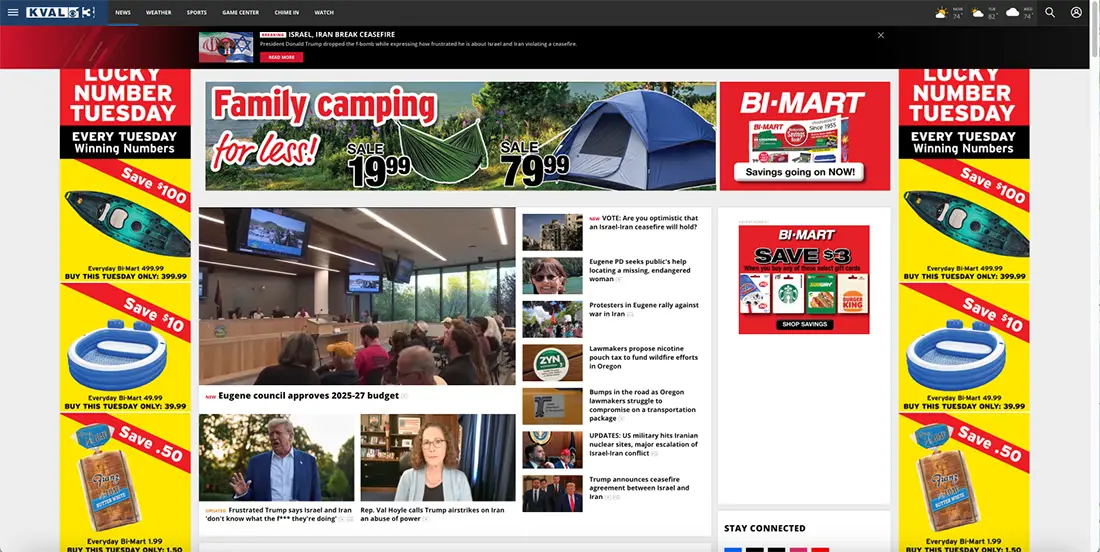This screenshot has height=552, width=1100.
Task: Open Trump announces ceasefire agreement story
Action: (639, 487)
